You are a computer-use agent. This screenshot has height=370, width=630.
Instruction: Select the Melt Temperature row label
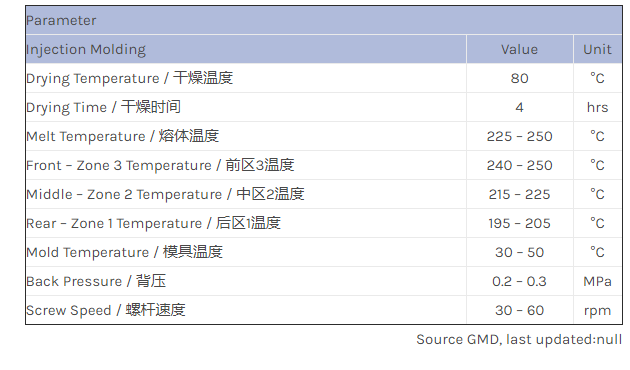(x=123, y=136)
